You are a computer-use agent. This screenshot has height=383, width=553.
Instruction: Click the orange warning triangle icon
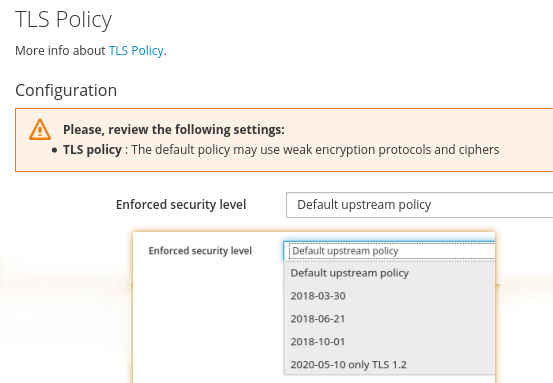pyautogui.click(x=40, y=129)
